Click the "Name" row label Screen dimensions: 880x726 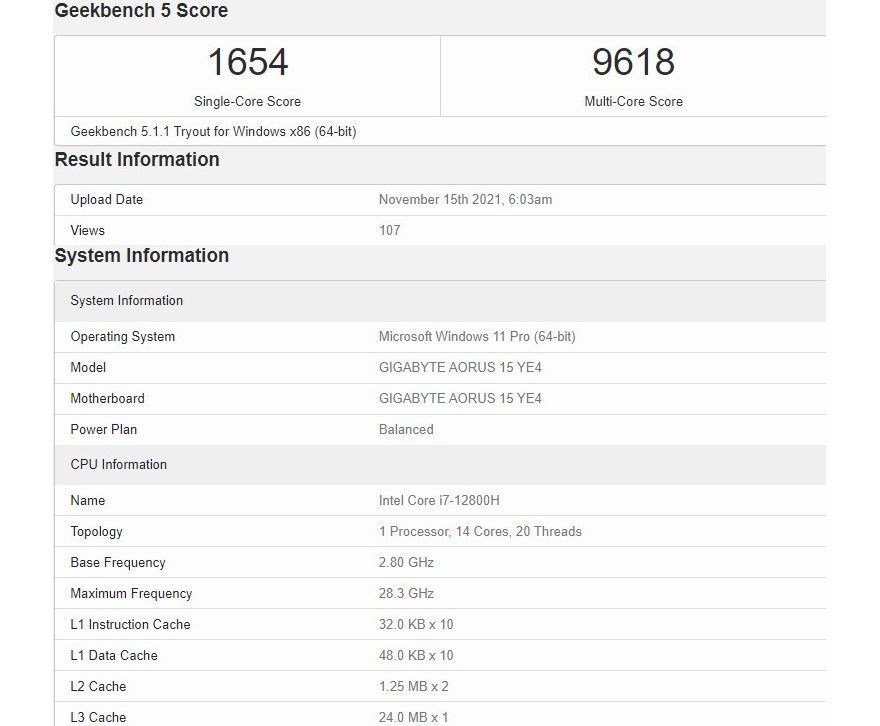(88, 500)
